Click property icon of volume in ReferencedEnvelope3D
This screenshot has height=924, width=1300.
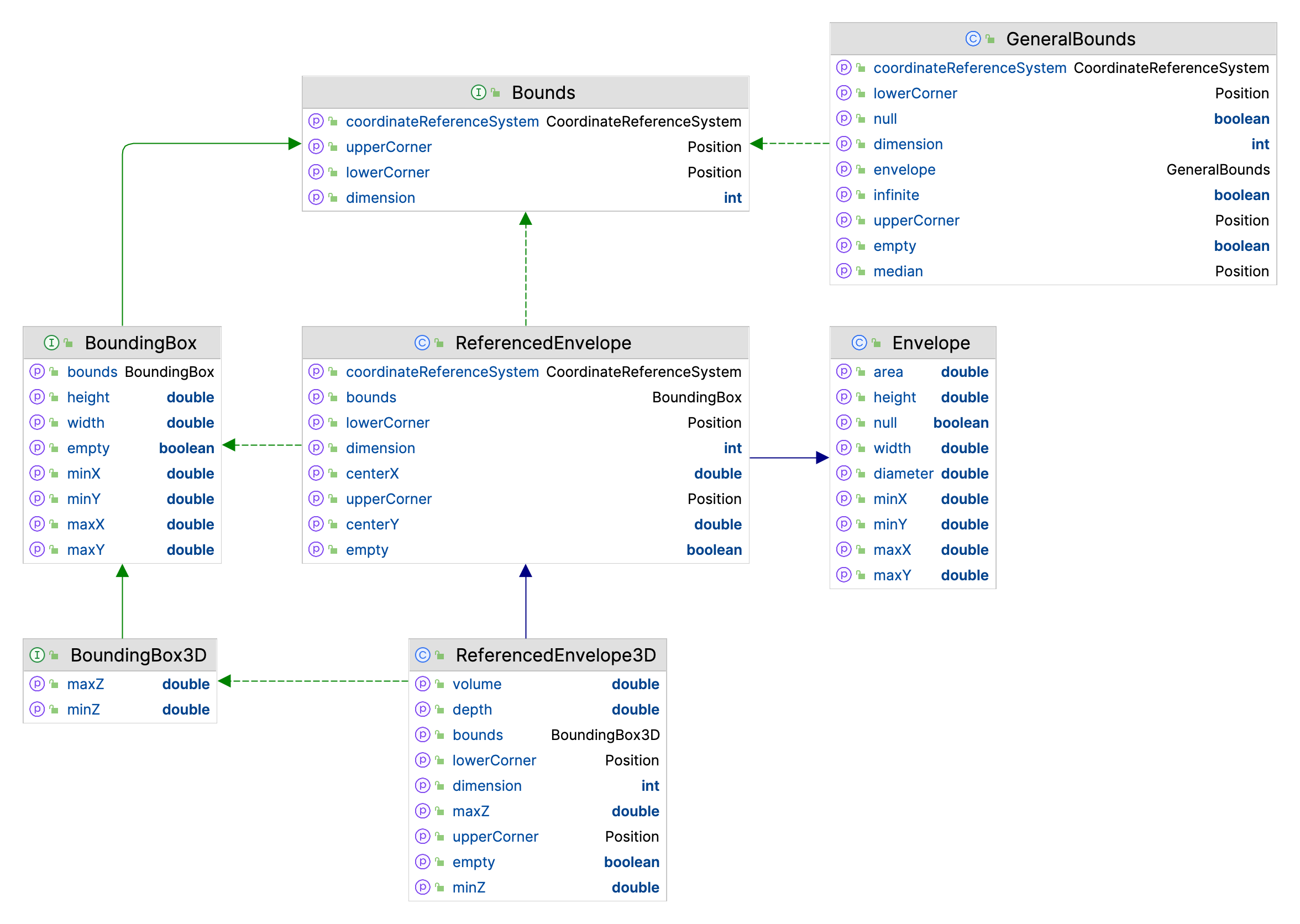[x=423, y=684]
